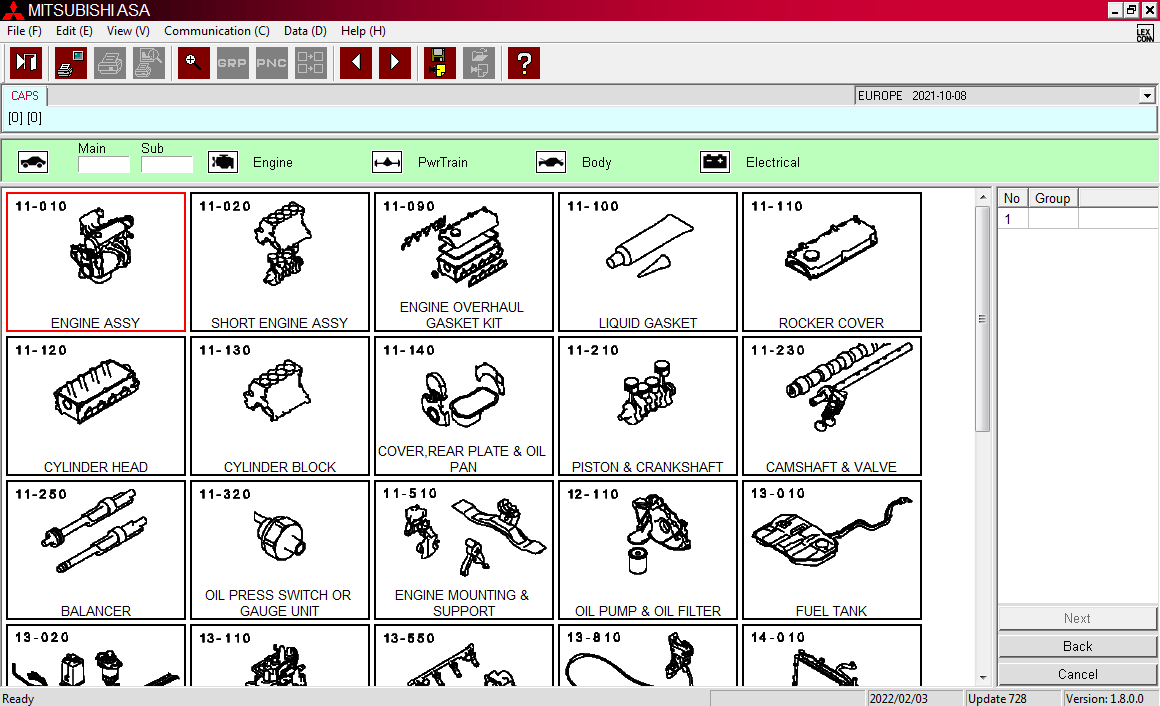Viewport: 1160px width, 706px height.
Task: Click the Back button
Action: coord(1077,646)
